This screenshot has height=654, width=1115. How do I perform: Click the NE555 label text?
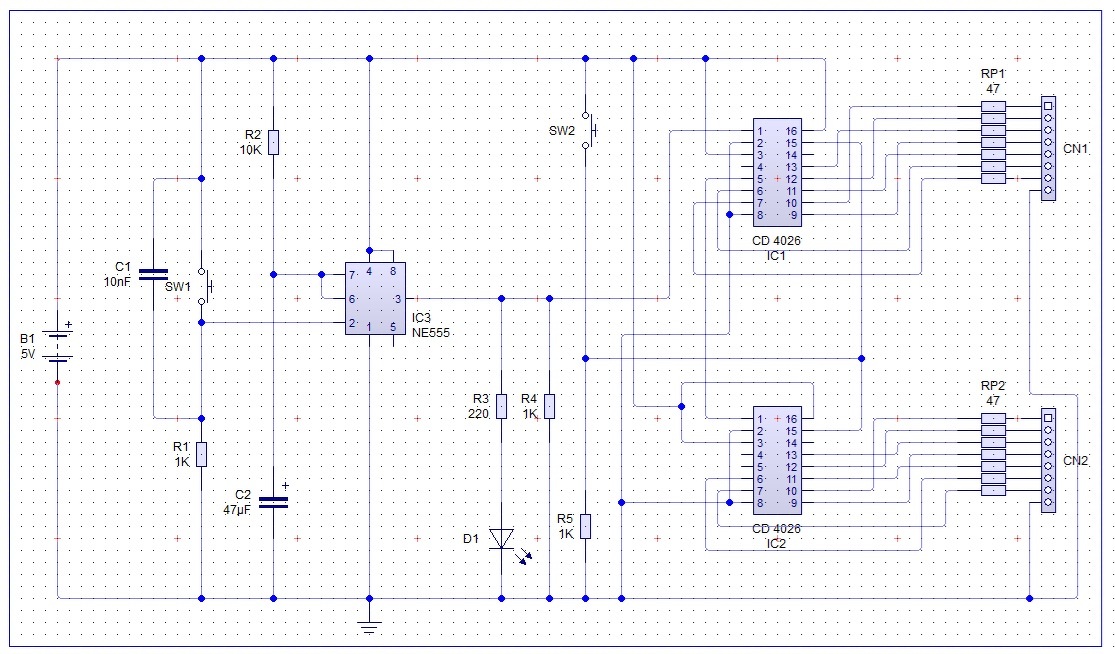coord(431,332)
